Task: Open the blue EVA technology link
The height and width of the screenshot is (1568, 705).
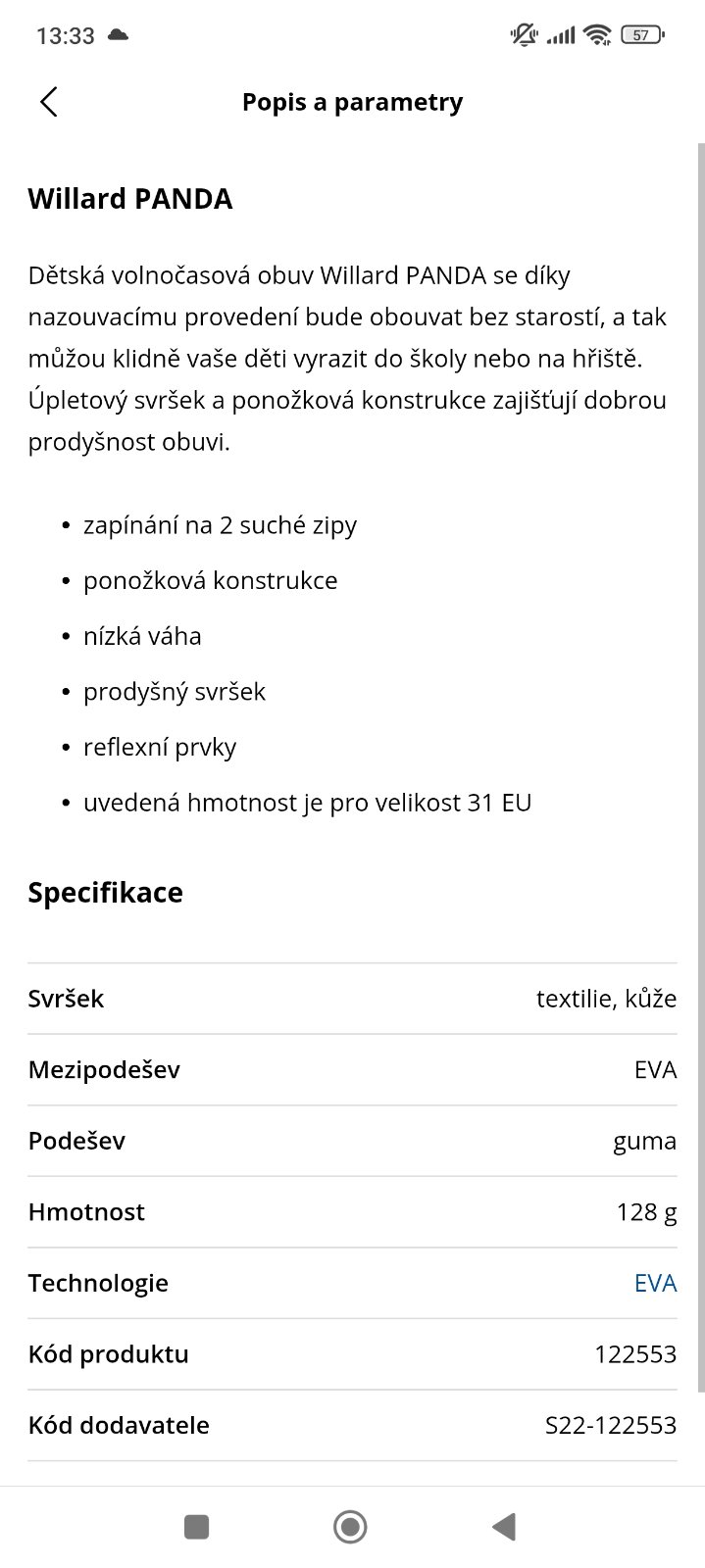Action: click(x=655, y=1283)
